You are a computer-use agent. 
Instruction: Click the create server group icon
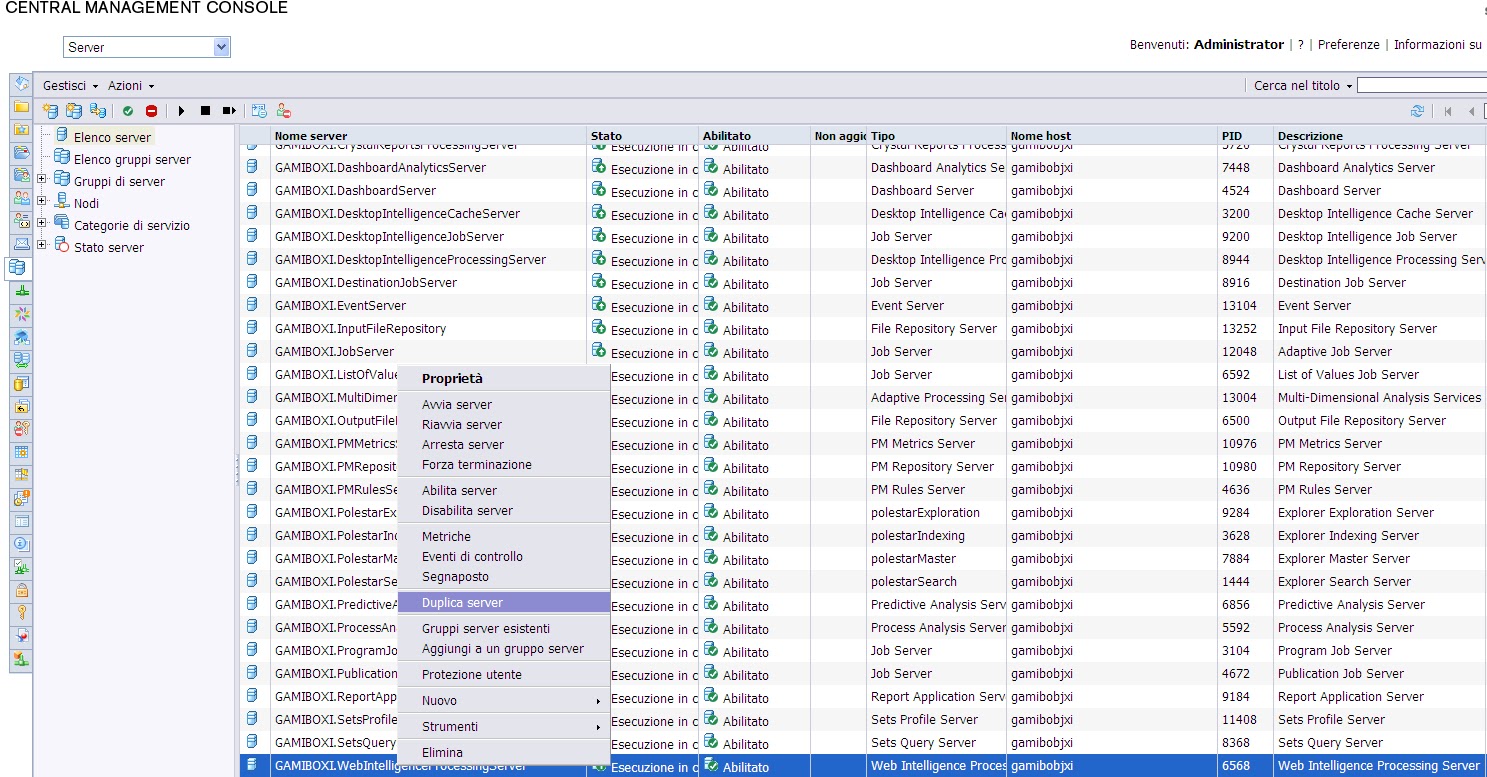point(74,111)
